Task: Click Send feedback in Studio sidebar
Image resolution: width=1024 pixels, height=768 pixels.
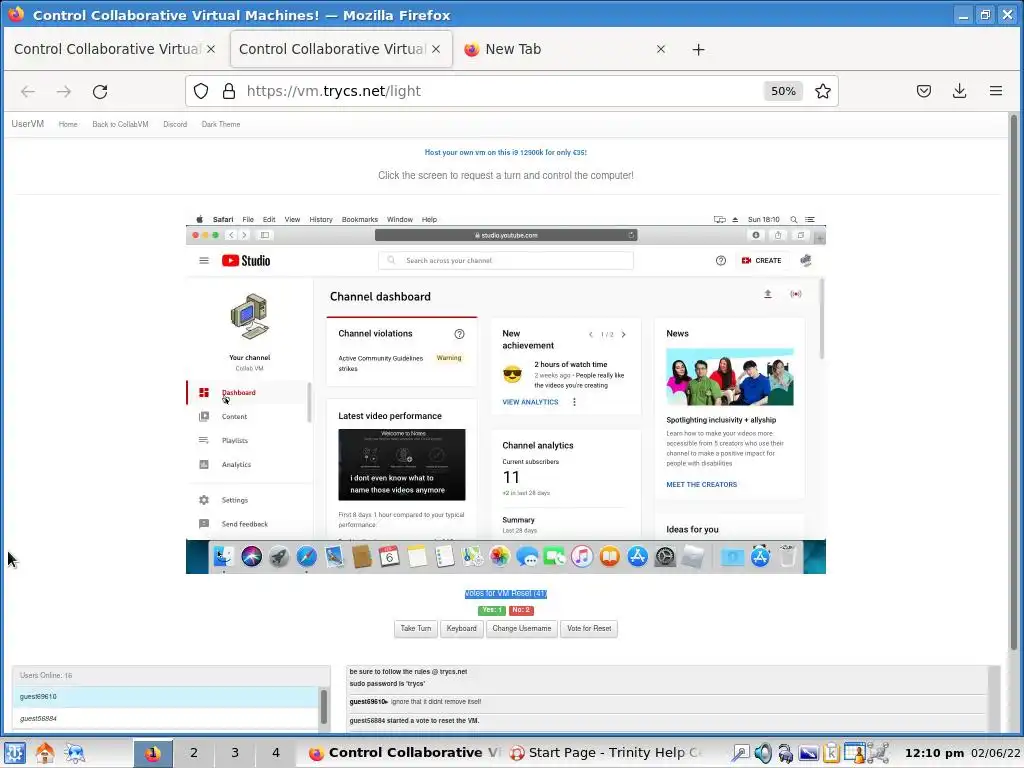Action: 244,524
